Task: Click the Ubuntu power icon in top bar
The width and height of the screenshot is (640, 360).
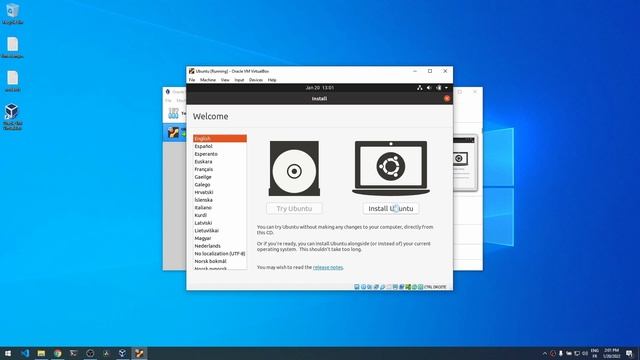Action: (x=438, y=88)
